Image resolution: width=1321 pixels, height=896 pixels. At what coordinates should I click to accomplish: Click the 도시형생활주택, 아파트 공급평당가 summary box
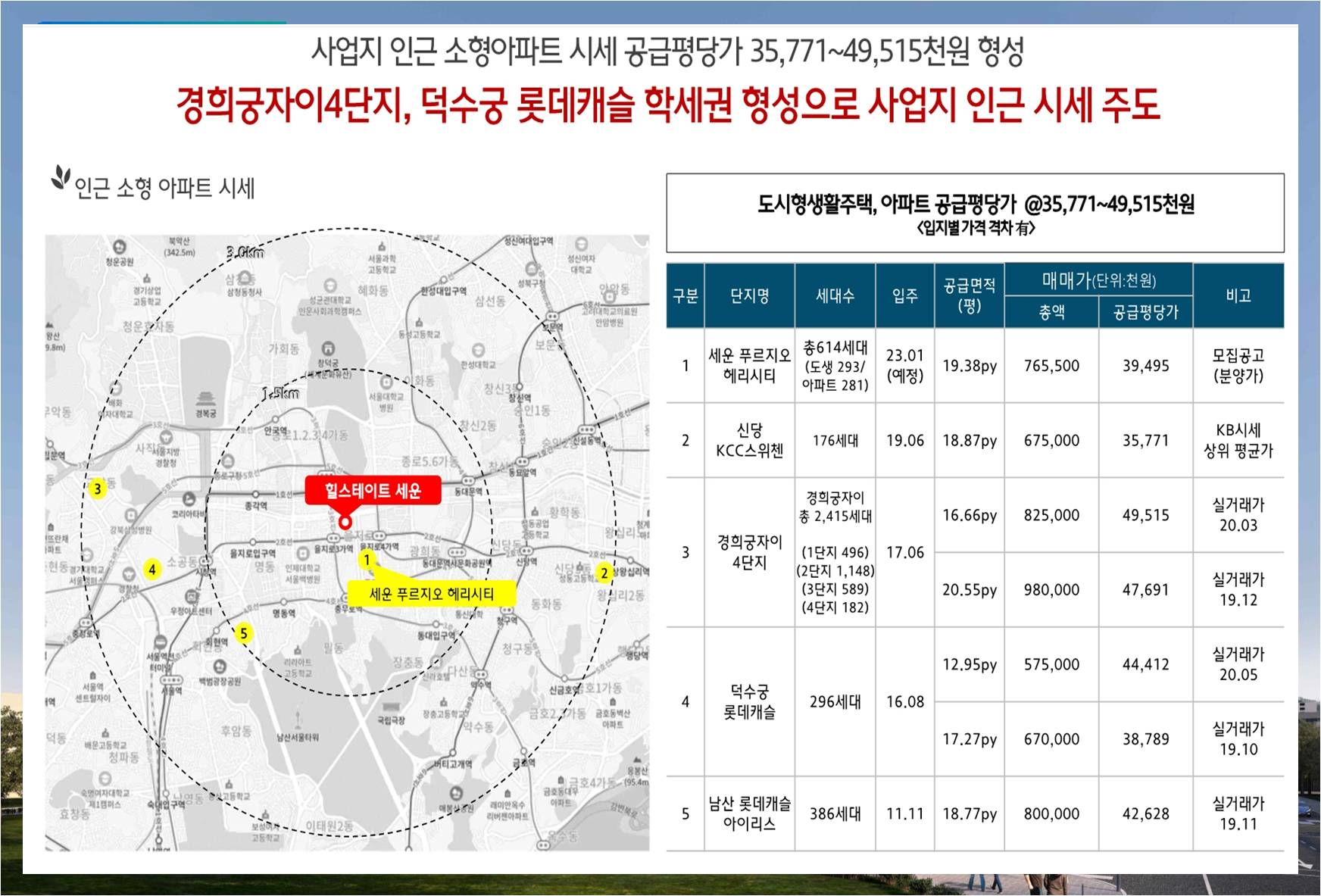[976, 213]
